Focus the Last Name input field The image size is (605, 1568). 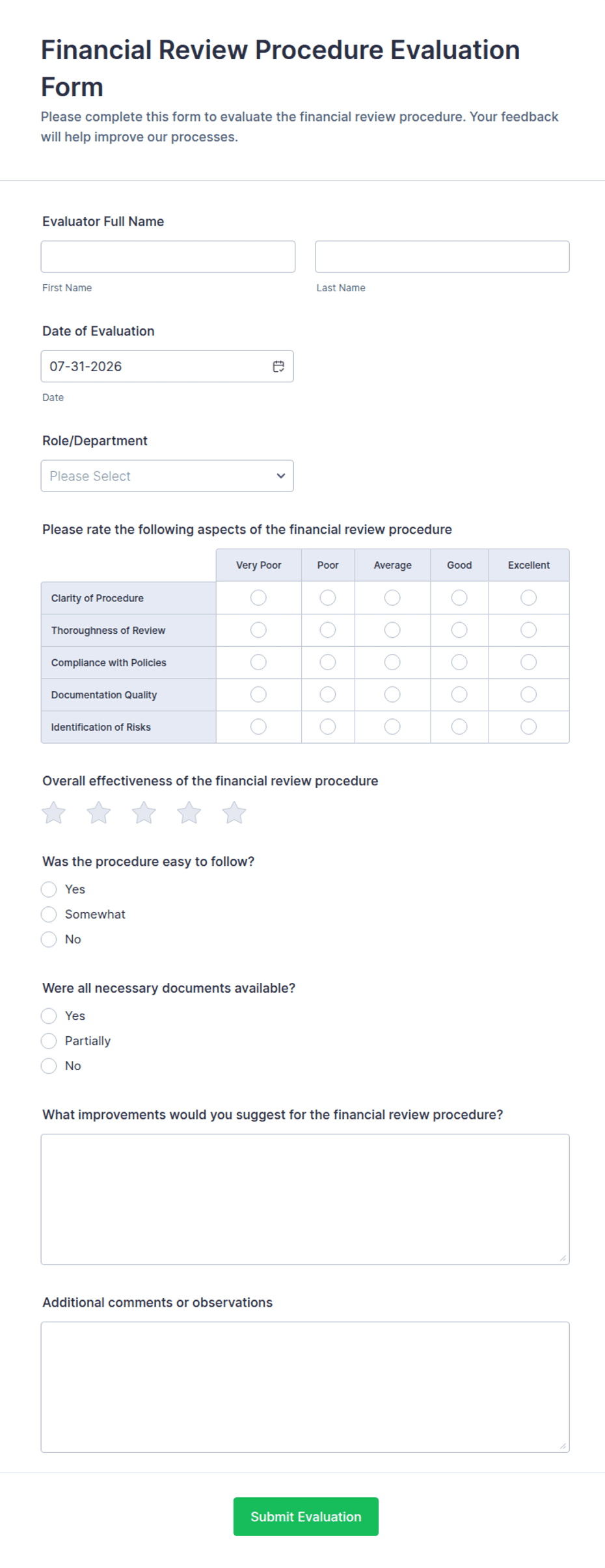point(442,257)
